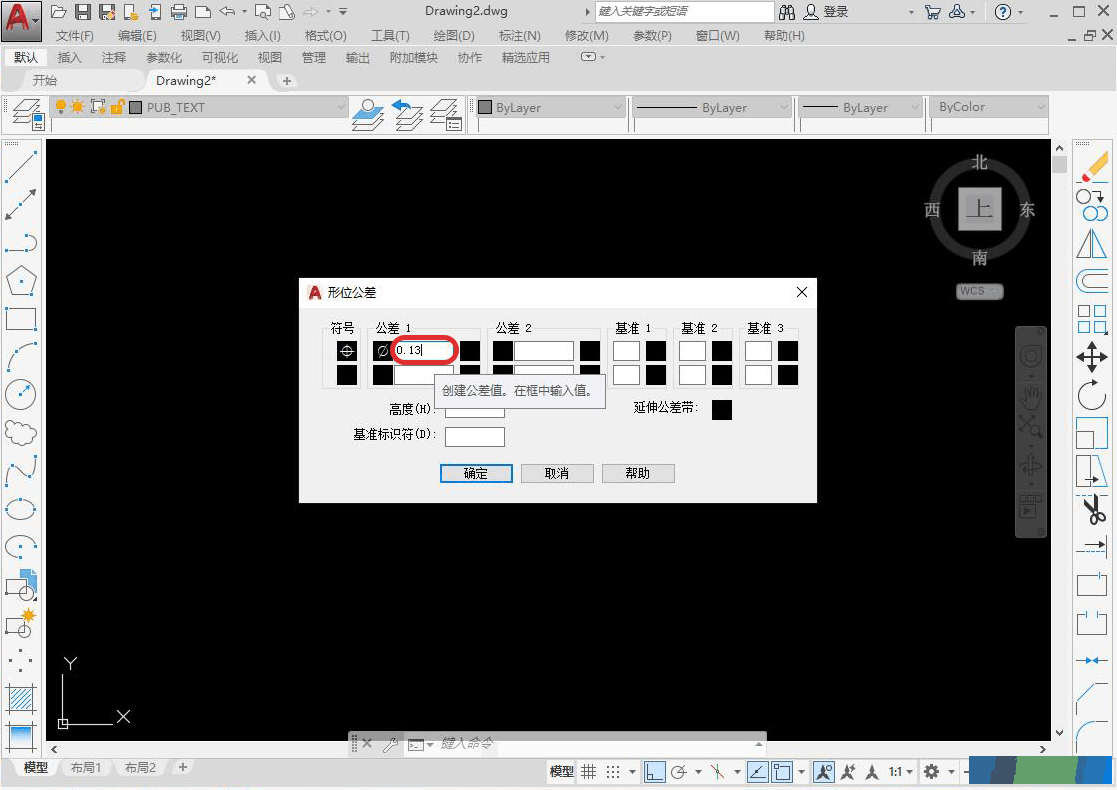Screen dimensions: 1117x790
Task: Toggle polar tracking in status bar
Action: [x=679, y=771]
